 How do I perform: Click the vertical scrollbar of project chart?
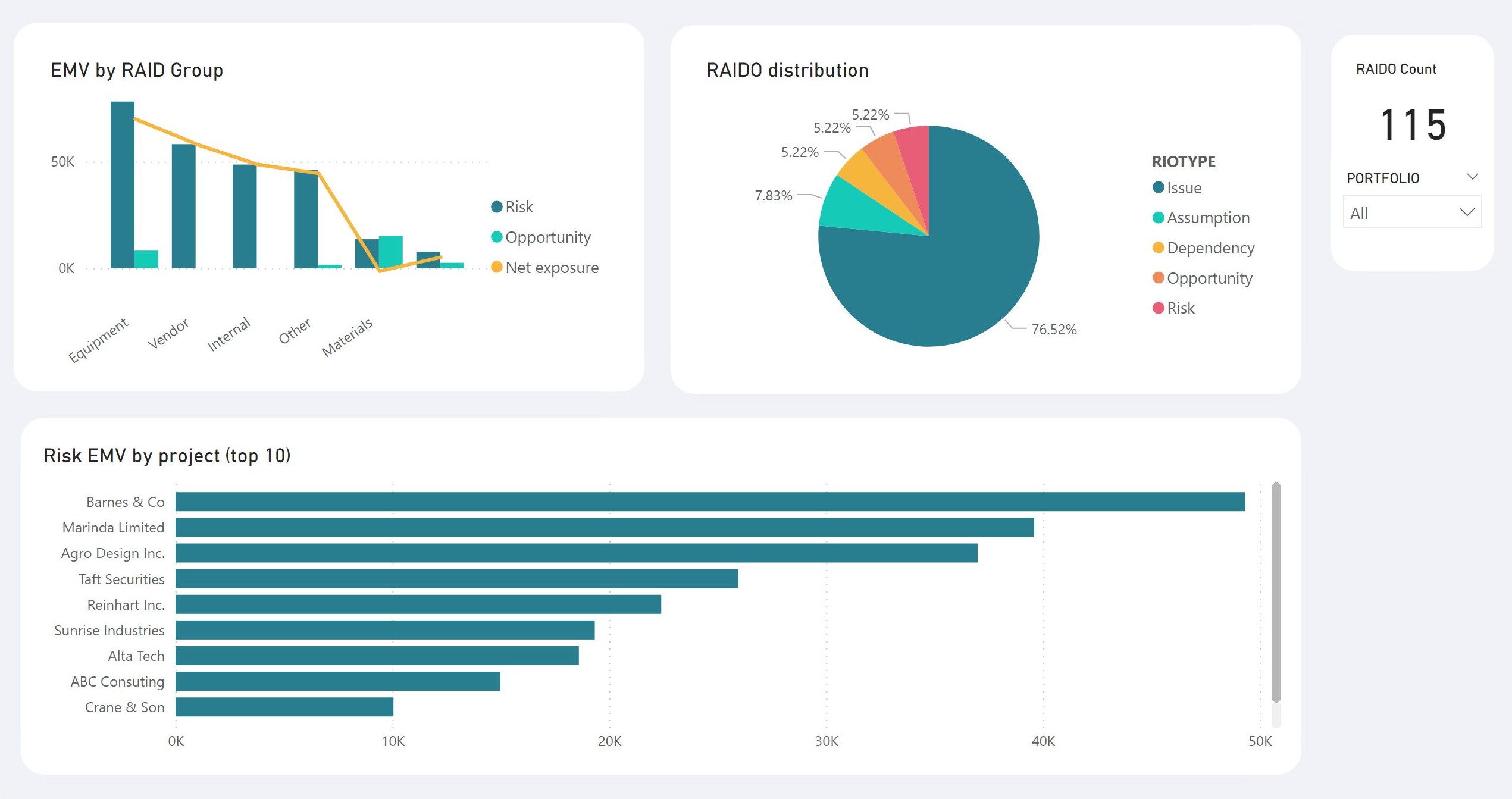(1276, 592)
